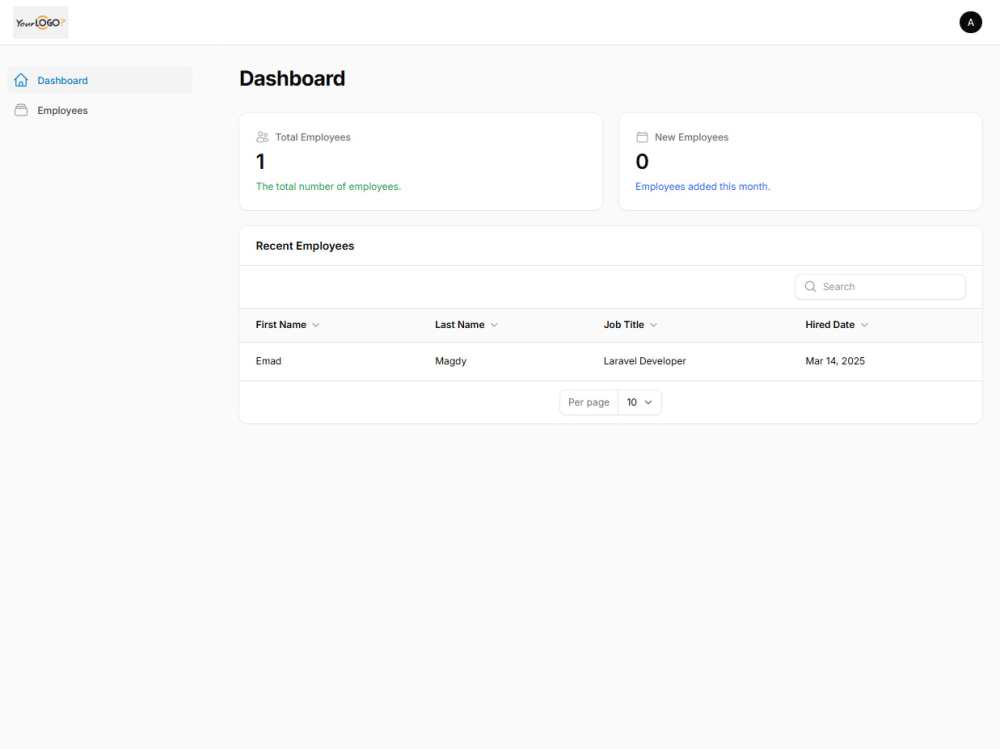Click the Employees stack icon in the sidebar

click(x=21, y=110)
